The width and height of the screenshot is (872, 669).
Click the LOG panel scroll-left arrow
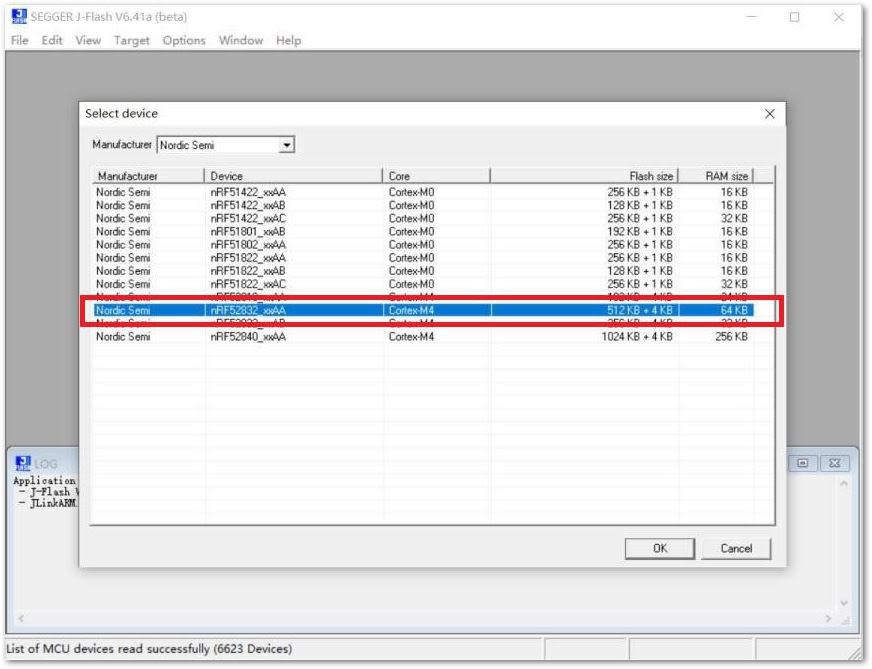tap(21, 618)
